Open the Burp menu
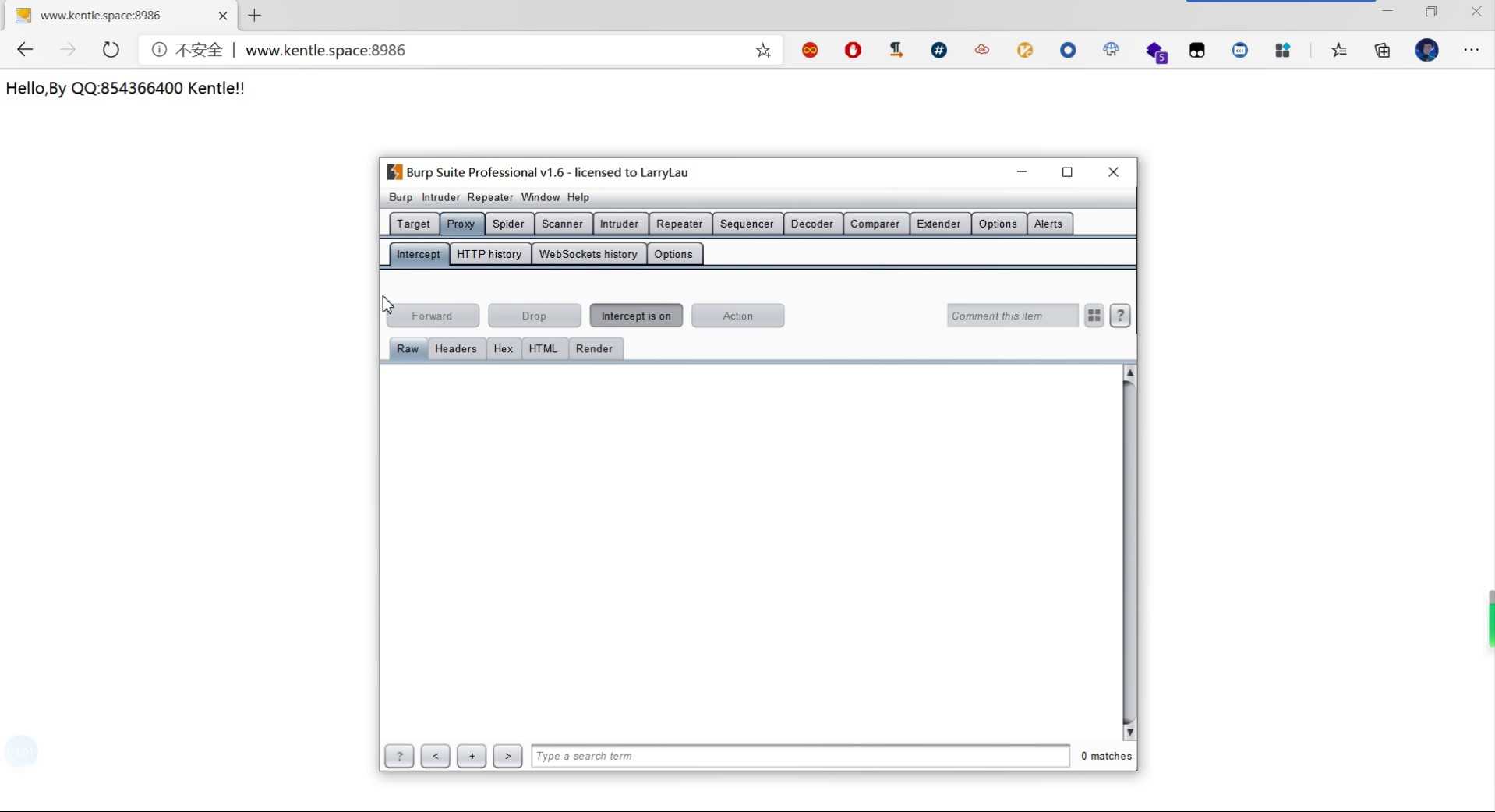Image resolution: width=1495 pixels, height=812 pixels. coord(401,198)
